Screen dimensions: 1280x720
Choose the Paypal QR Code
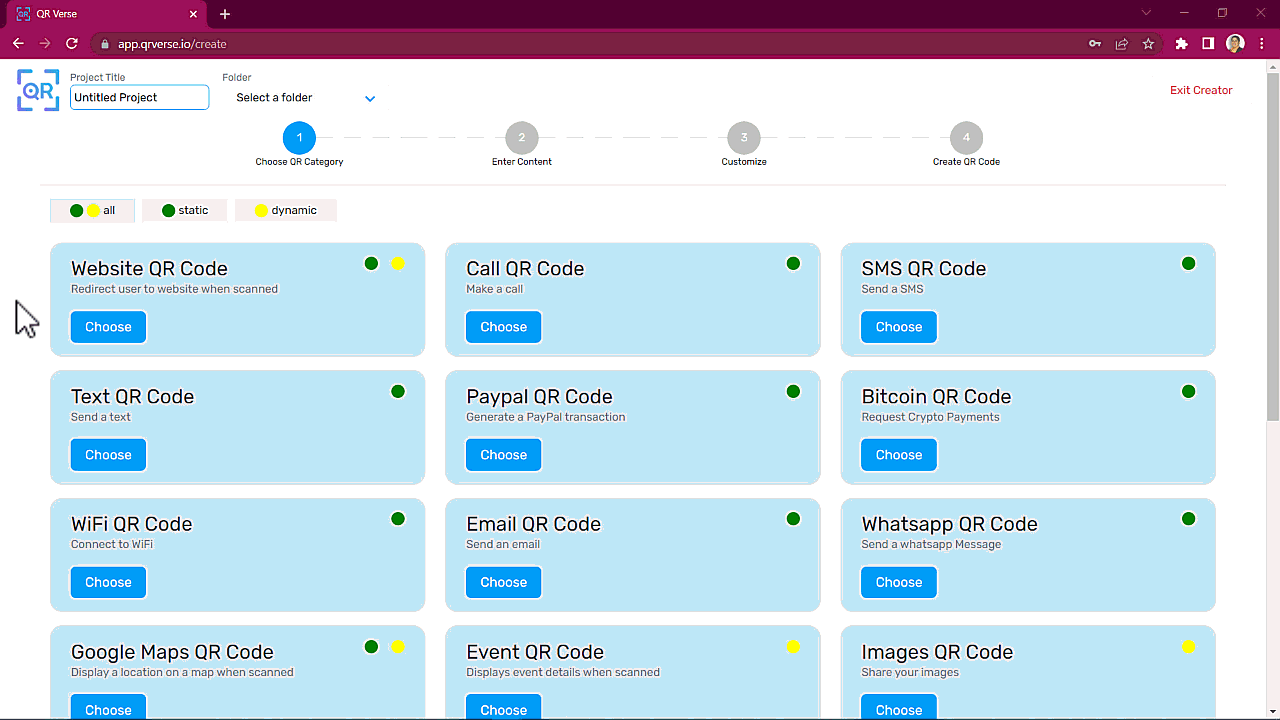coord(503,455)
